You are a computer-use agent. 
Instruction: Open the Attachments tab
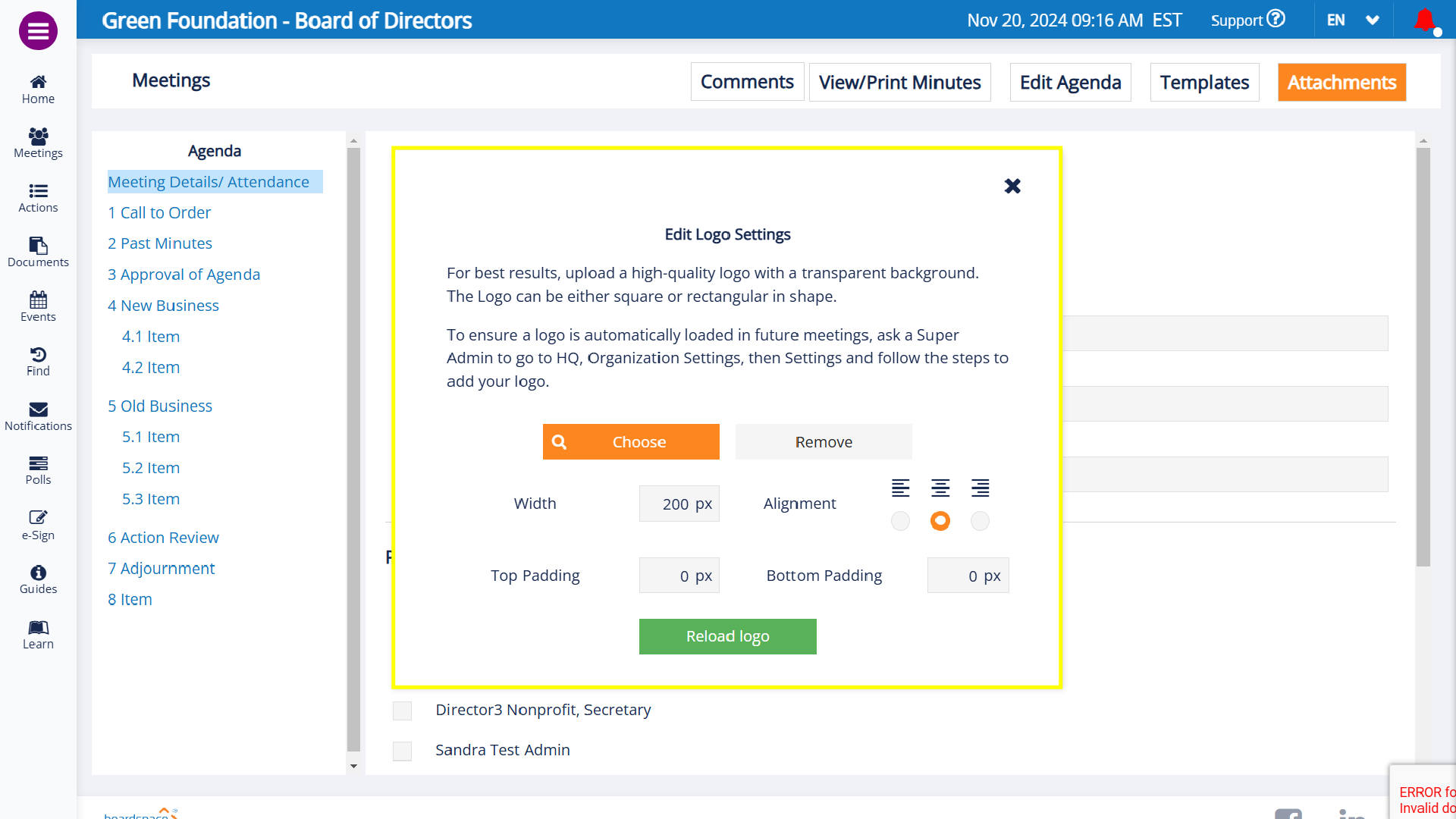pyautogui.click(x=1341, y=82)
